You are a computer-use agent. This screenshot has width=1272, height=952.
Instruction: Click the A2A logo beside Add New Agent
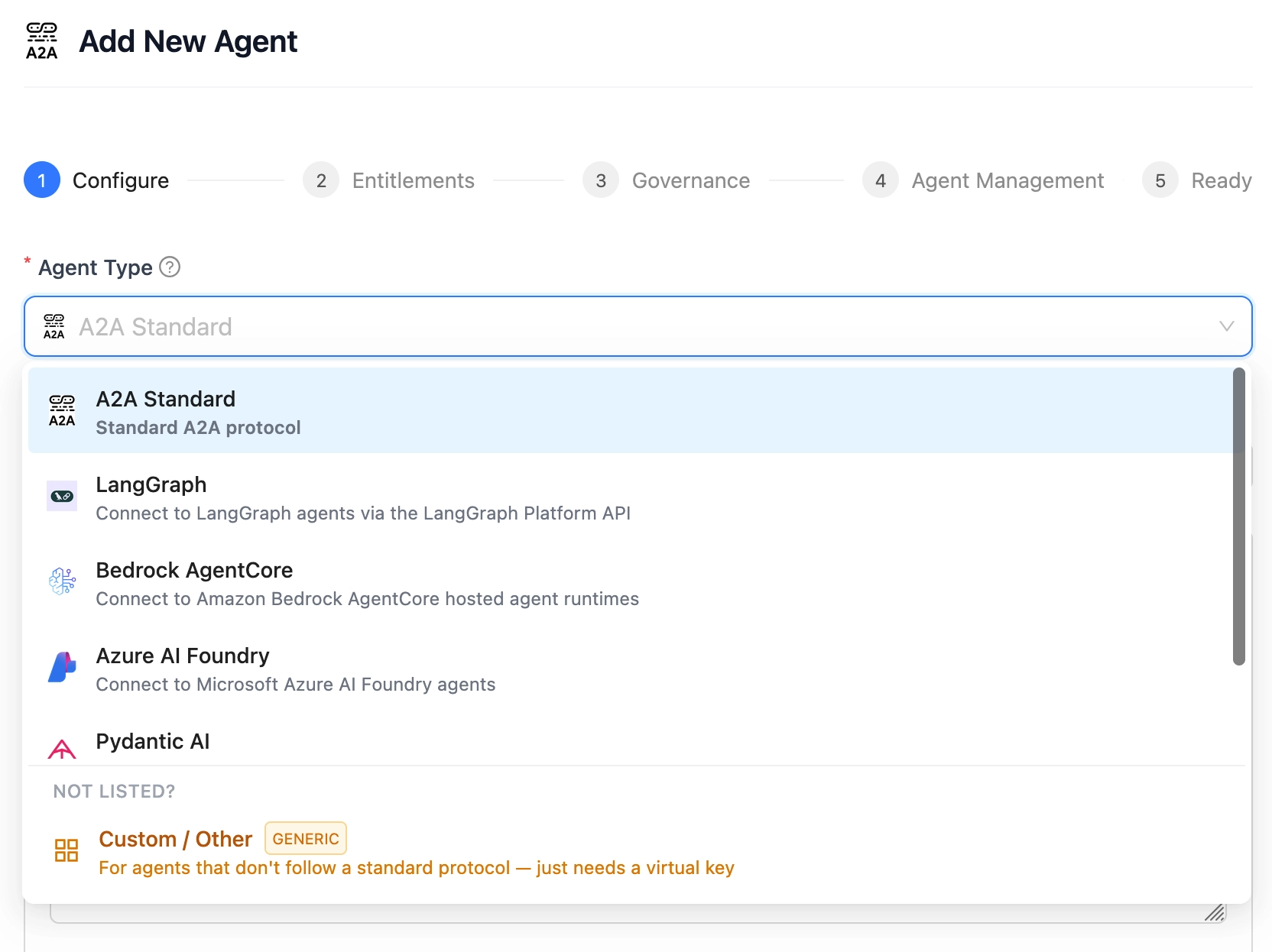click(x=41, y=41)
